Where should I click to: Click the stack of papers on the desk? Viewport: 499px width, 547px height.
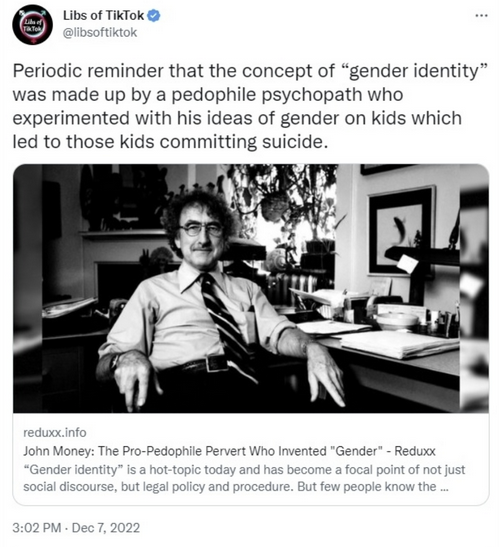[x=399, y=344]
